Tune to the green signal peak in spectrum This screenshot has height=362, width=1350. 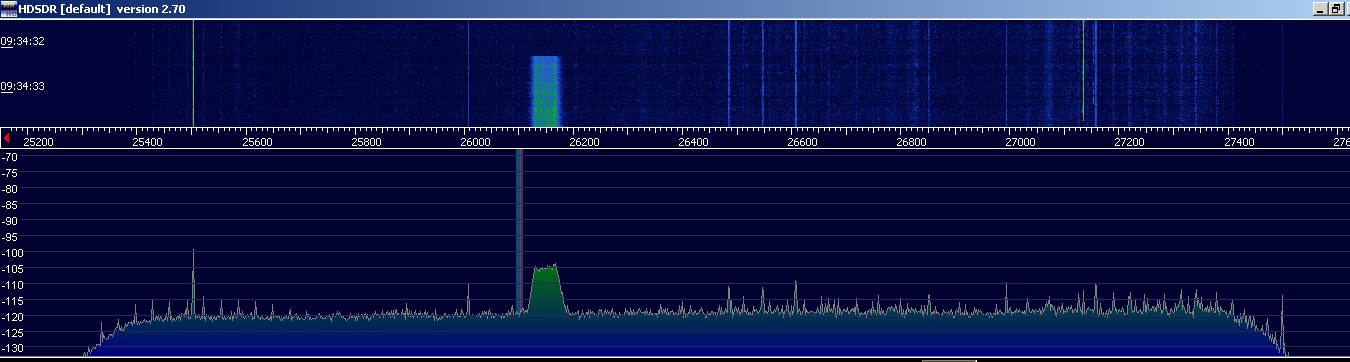click(546, 290)
